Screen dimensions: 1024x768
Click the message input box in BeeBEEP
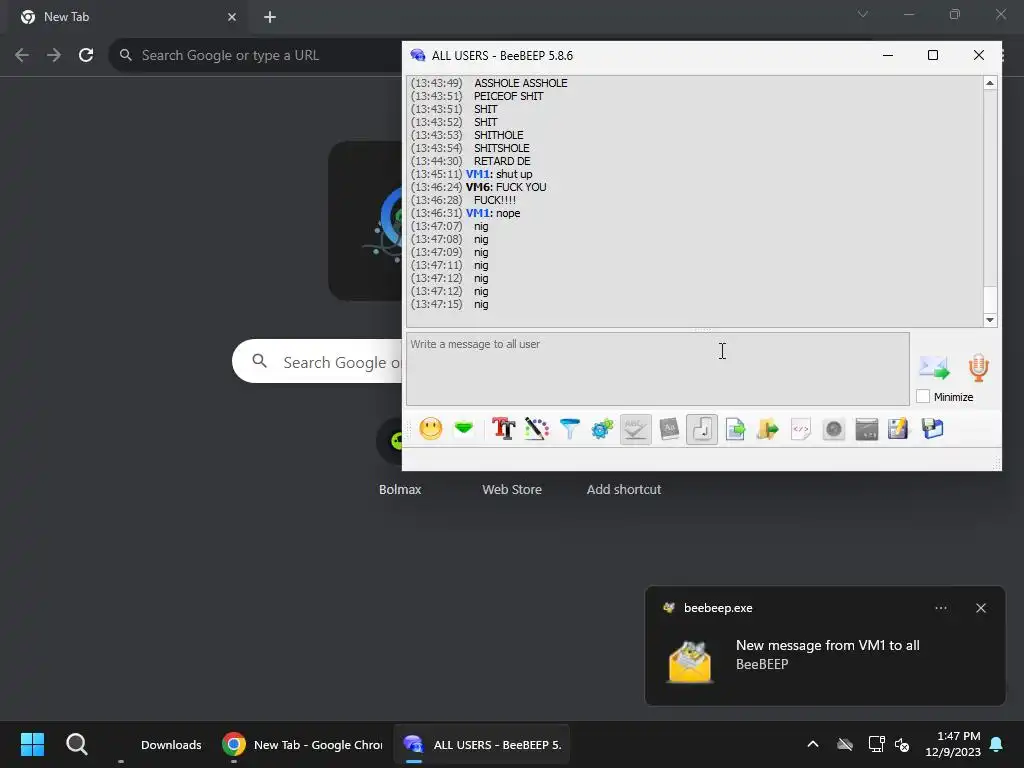pyautogui.click(x=658, y=369)
